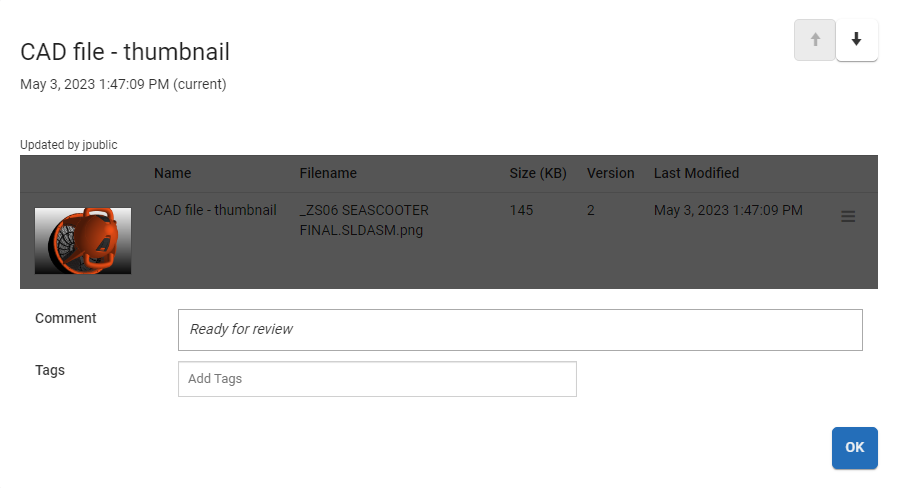Click the seascooter CAD thumbnail image

(x=83, y=241)
